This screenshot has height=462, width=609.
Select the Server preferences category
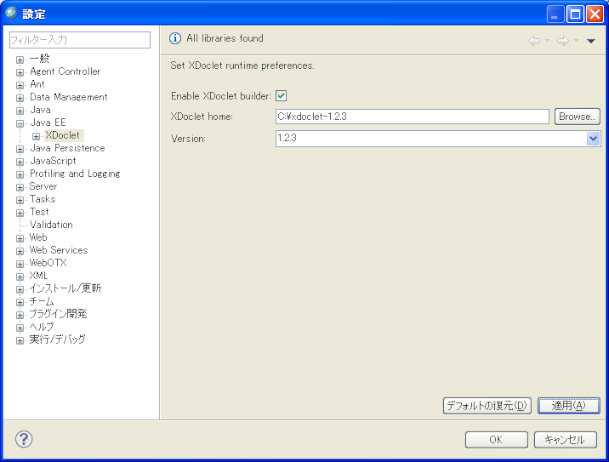pos(43,186)
